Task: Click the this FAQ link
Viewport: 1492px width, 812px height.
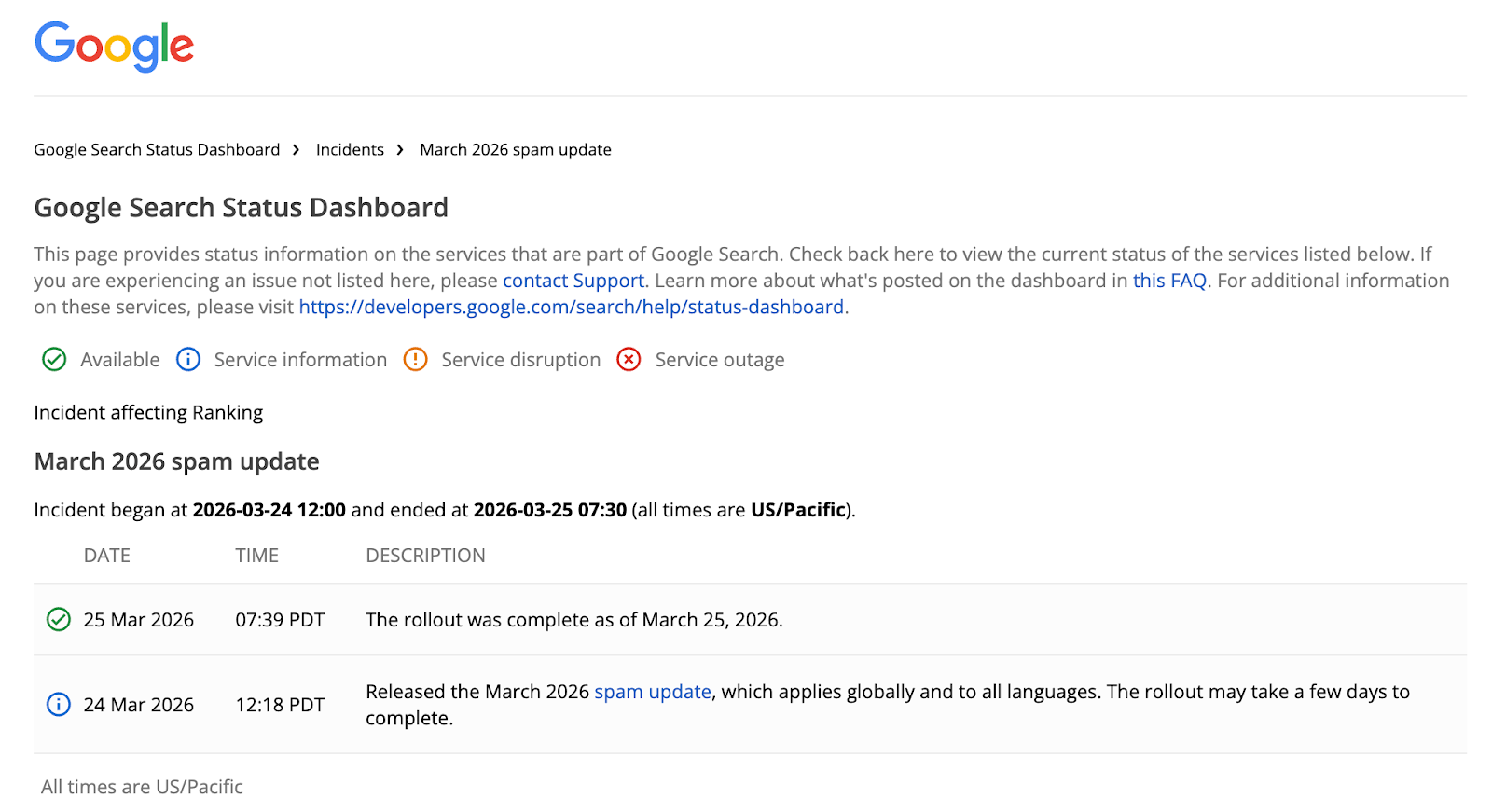Action: coord(1168,280)
